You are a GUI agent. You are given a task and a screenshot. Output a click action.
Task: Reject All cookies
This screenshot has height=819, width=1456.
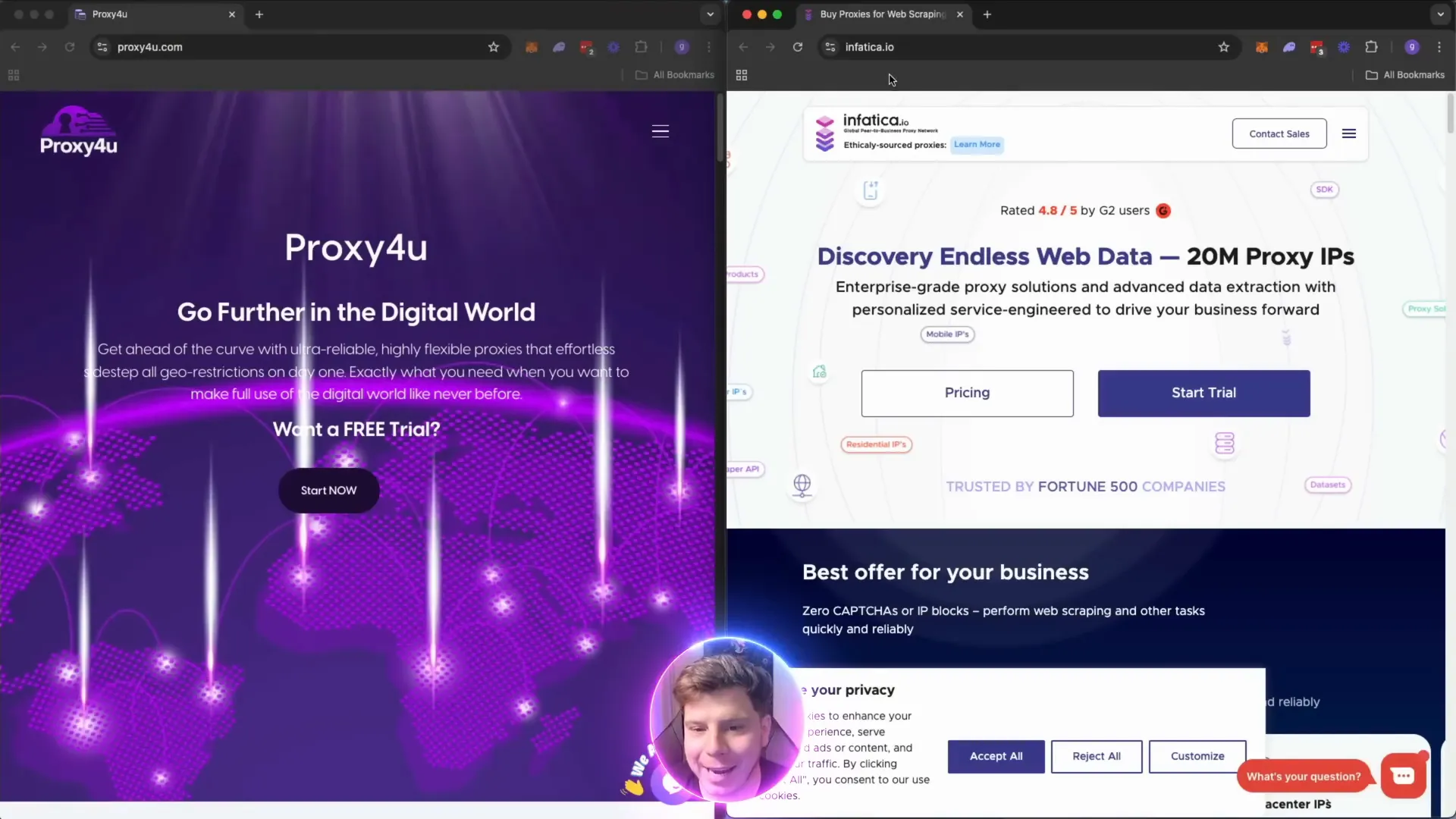(1097, 756)
